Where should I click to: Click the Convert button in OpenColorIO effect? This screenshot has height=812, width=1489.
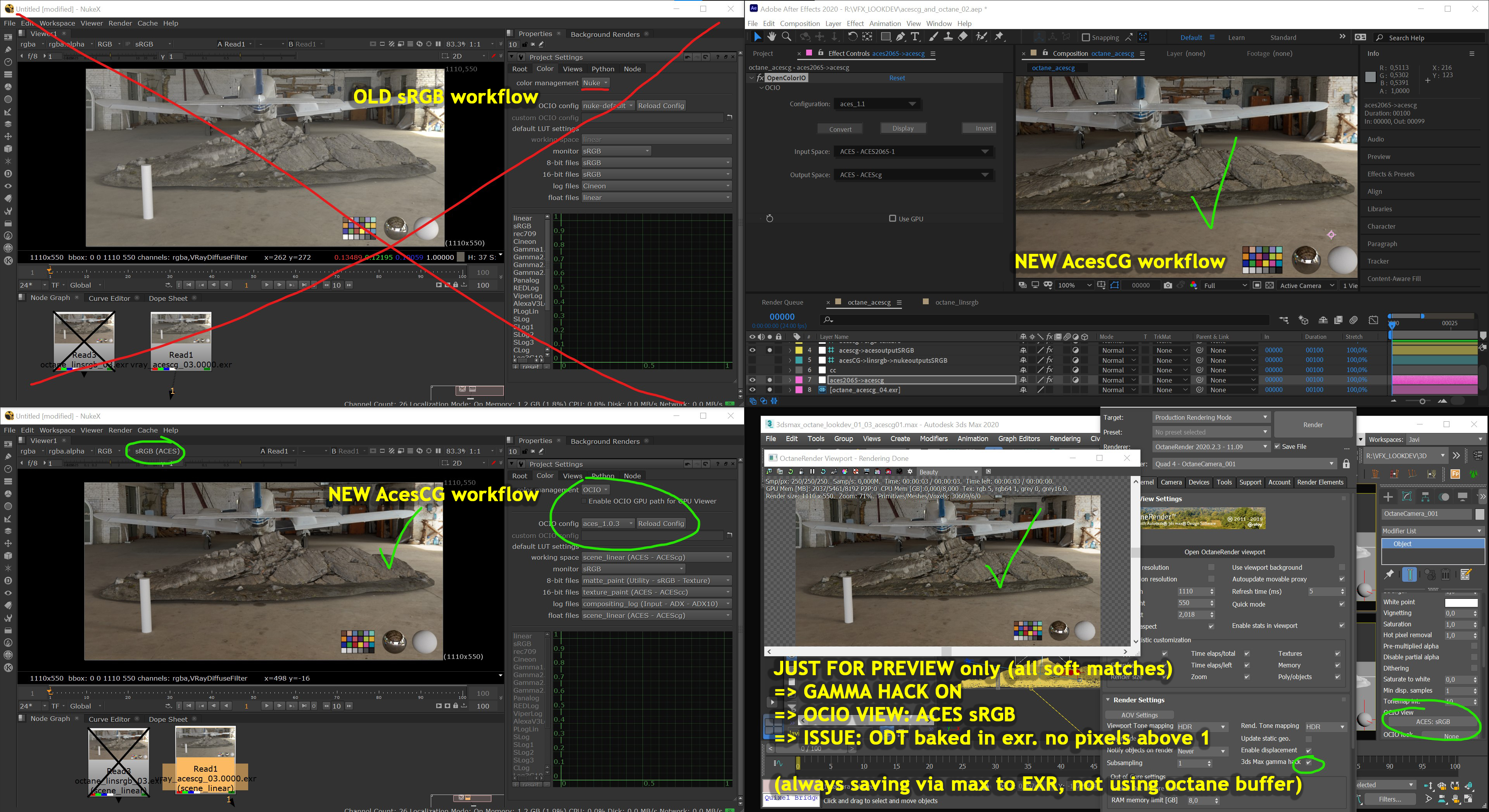pyautogui.click(x=840, y=129)
